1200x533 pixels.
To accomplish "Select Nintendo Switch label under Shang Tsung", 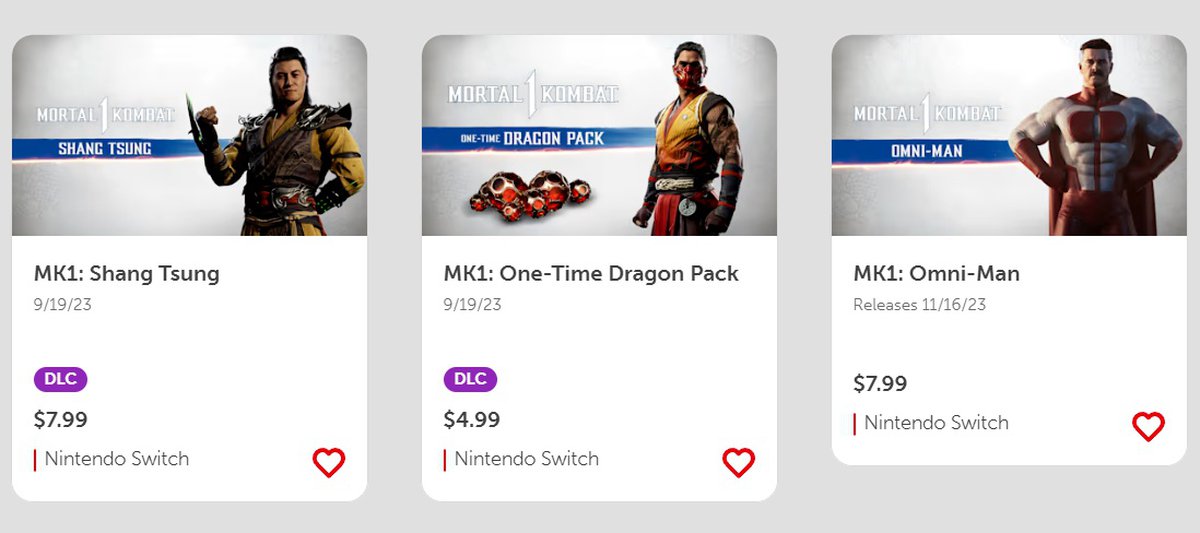I will [x=117, y=459].
